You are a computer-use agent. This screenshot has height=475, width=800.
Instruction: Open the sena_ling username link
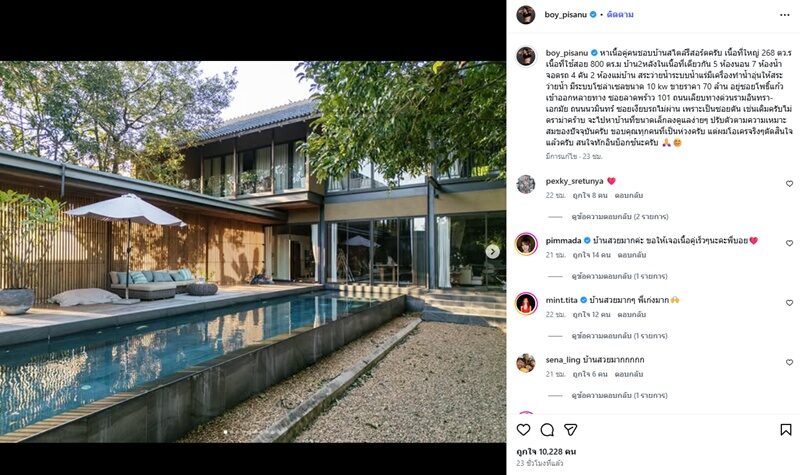(567, 359)
